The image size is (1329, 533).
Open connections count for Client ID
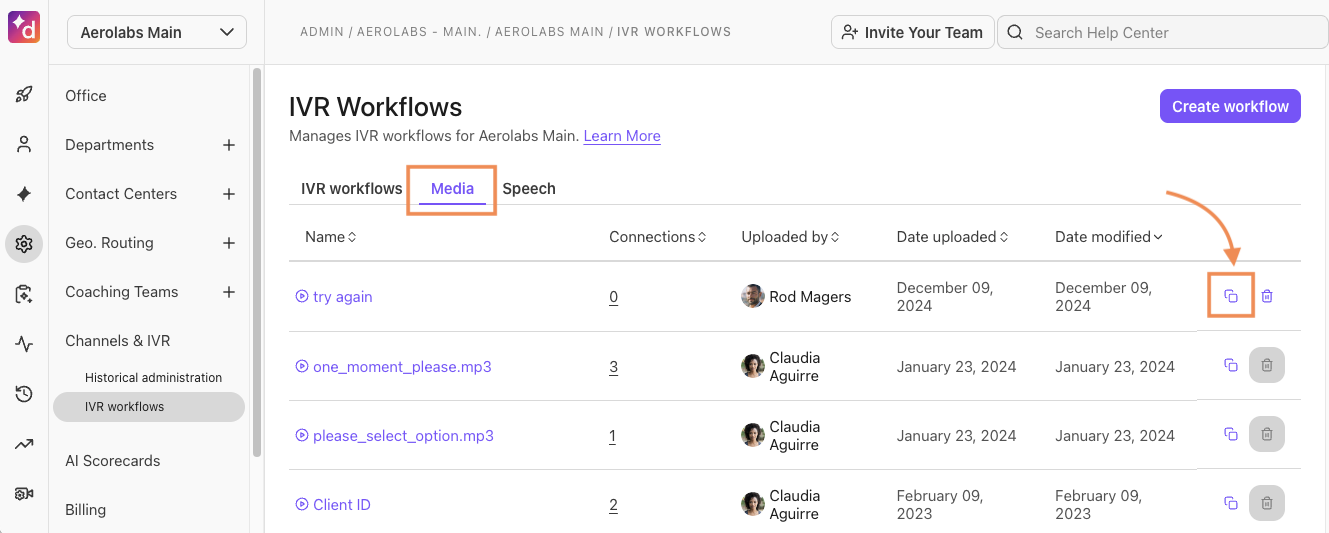(x=613, y=505)
